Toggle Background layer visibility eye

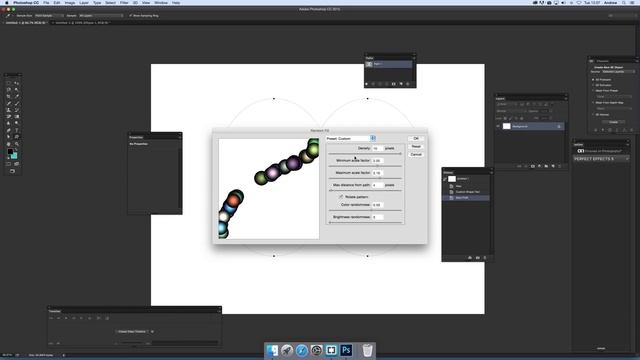498,127
